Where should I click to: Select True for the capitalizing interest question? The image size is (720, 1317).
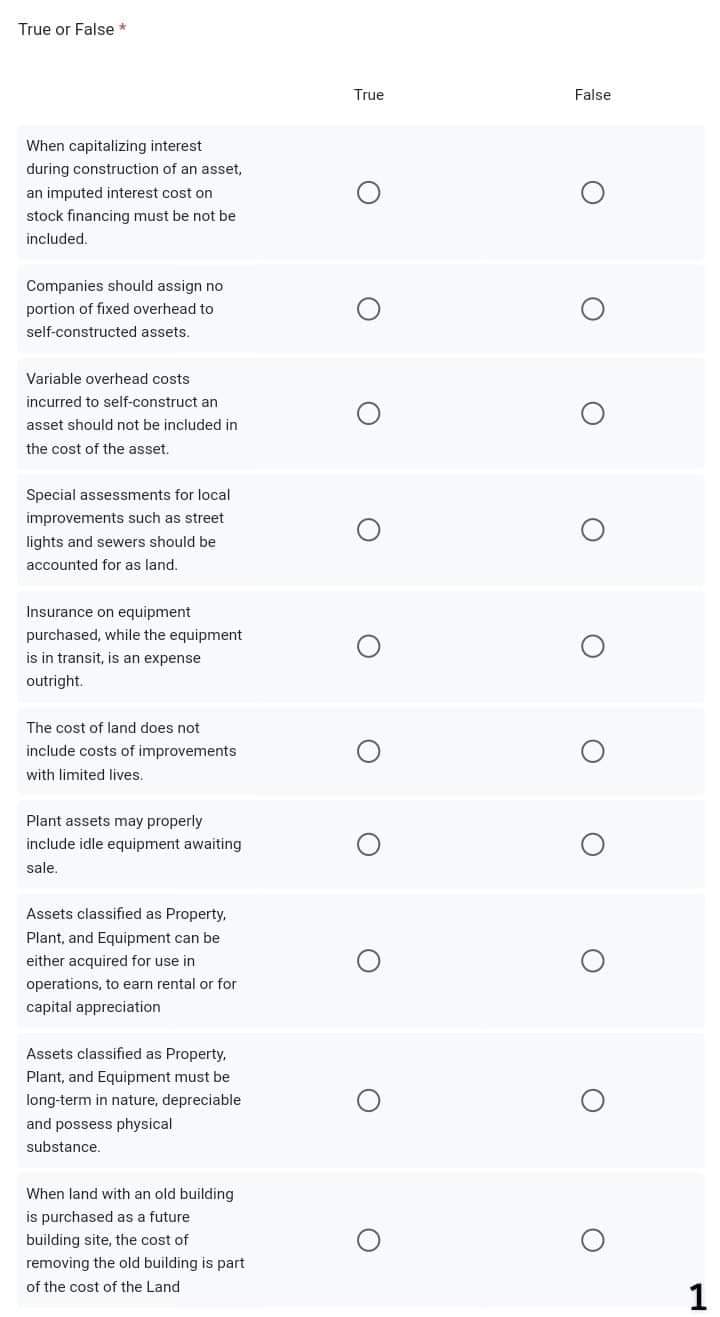tap(369, 192)
